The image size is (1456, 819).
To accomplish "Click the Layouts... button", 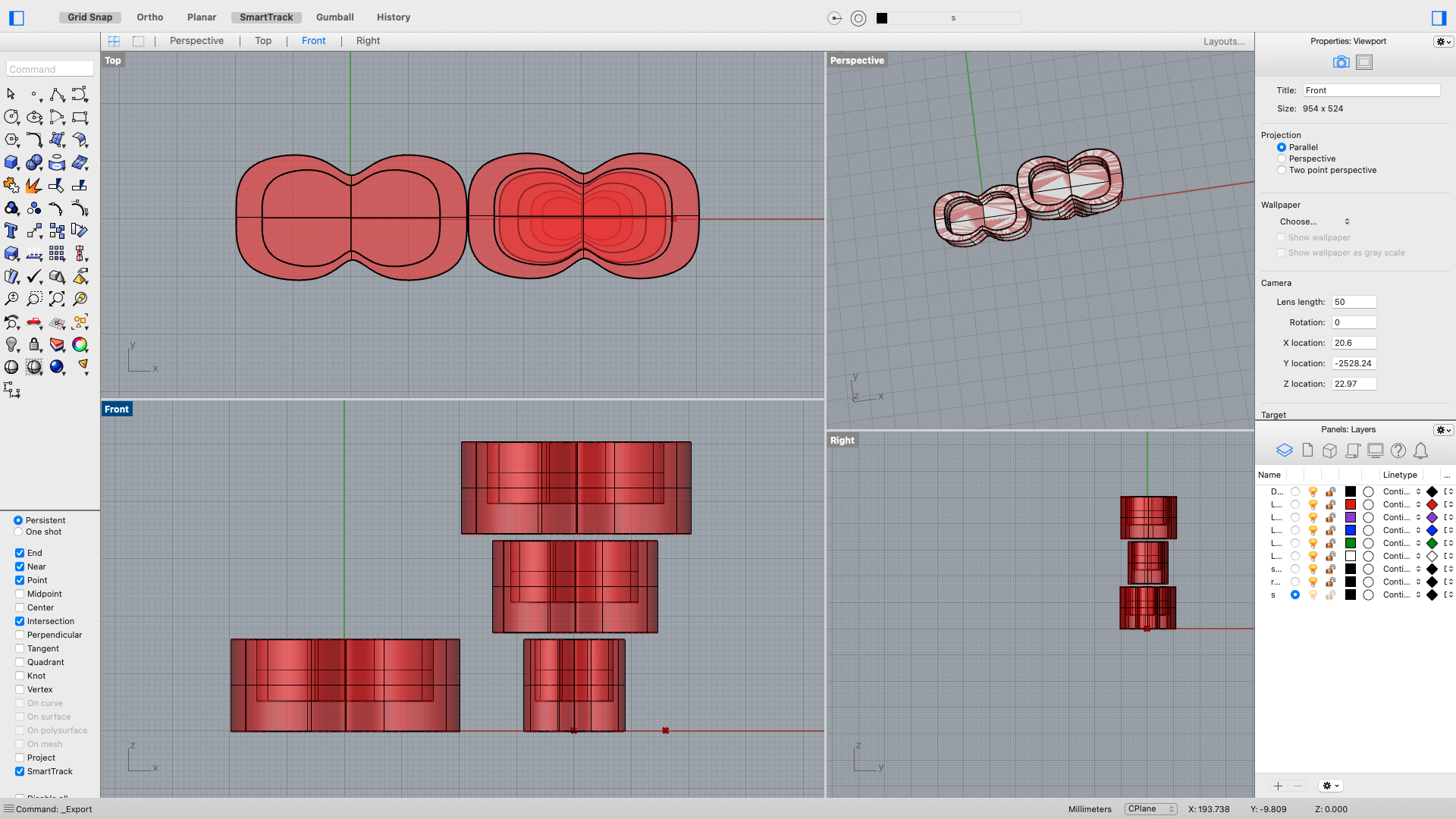I will click(x=1222, y=42).
